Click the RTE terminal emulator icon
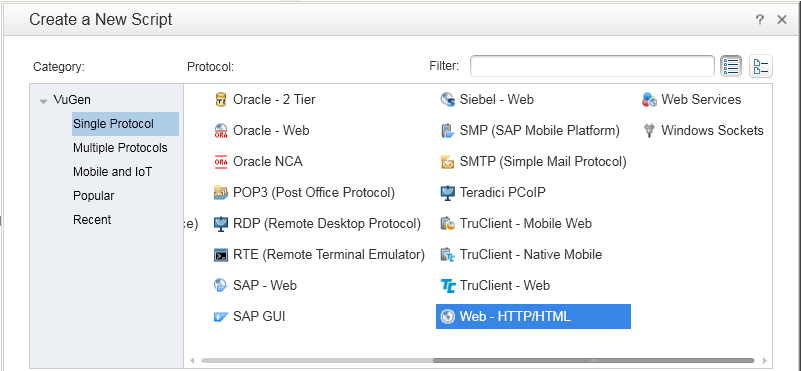801x371 pixels. [x=220, y=254]
